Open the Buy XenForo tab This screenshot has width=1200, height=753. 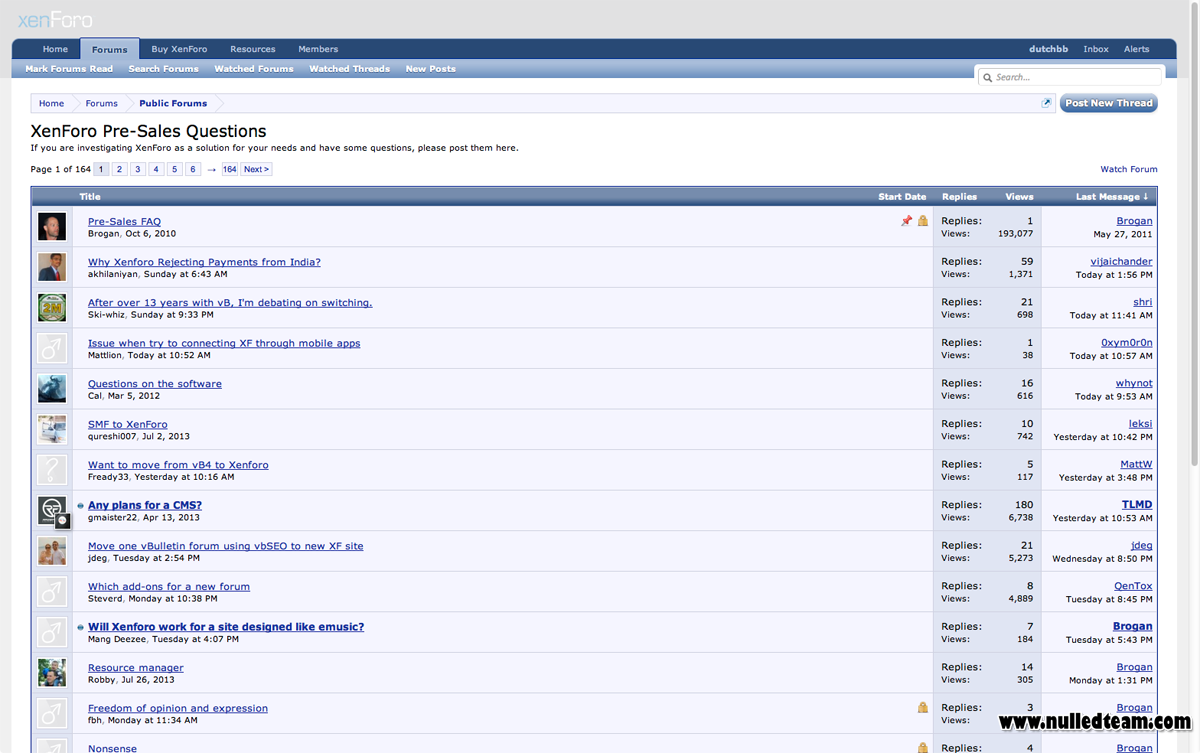[179, 49]
